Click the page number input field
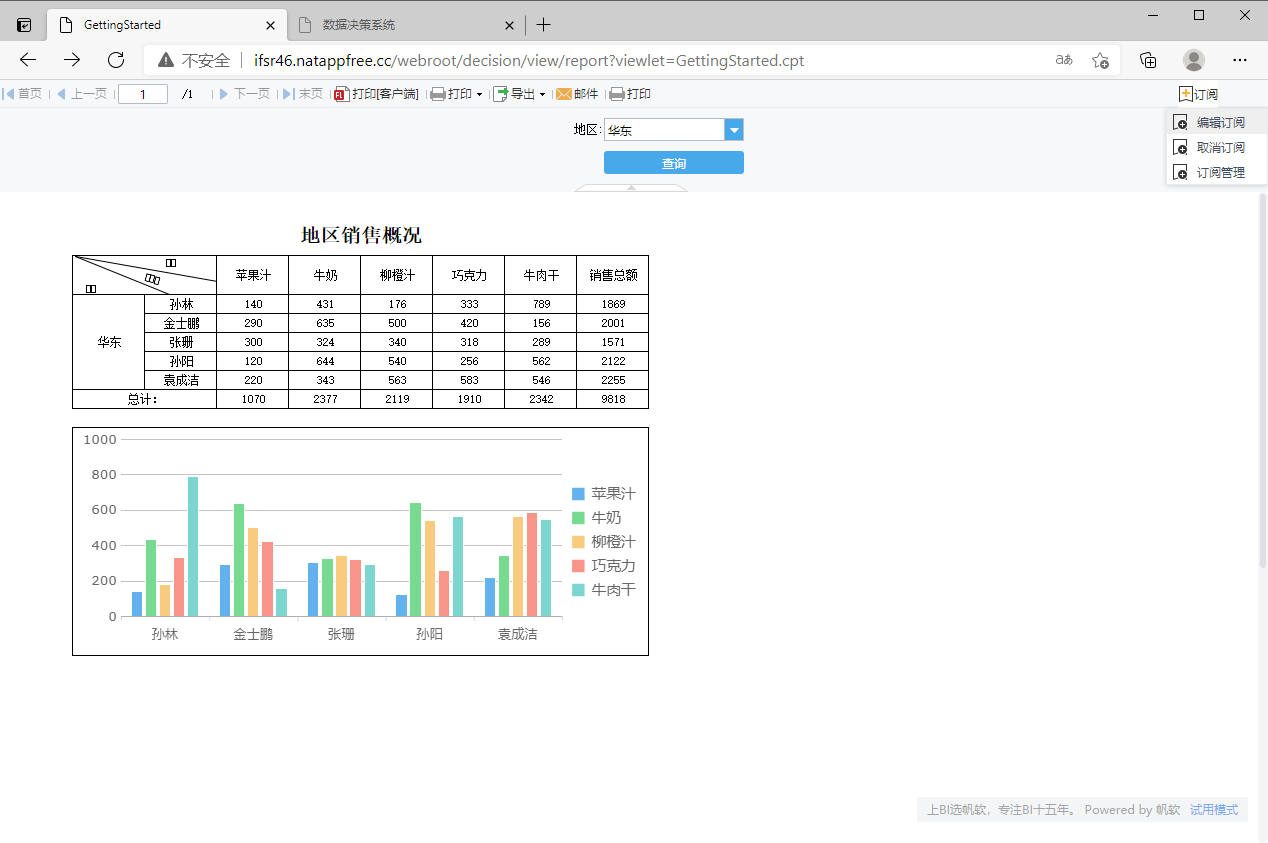The image size is (1268, 843). click(x=143, y=94)
